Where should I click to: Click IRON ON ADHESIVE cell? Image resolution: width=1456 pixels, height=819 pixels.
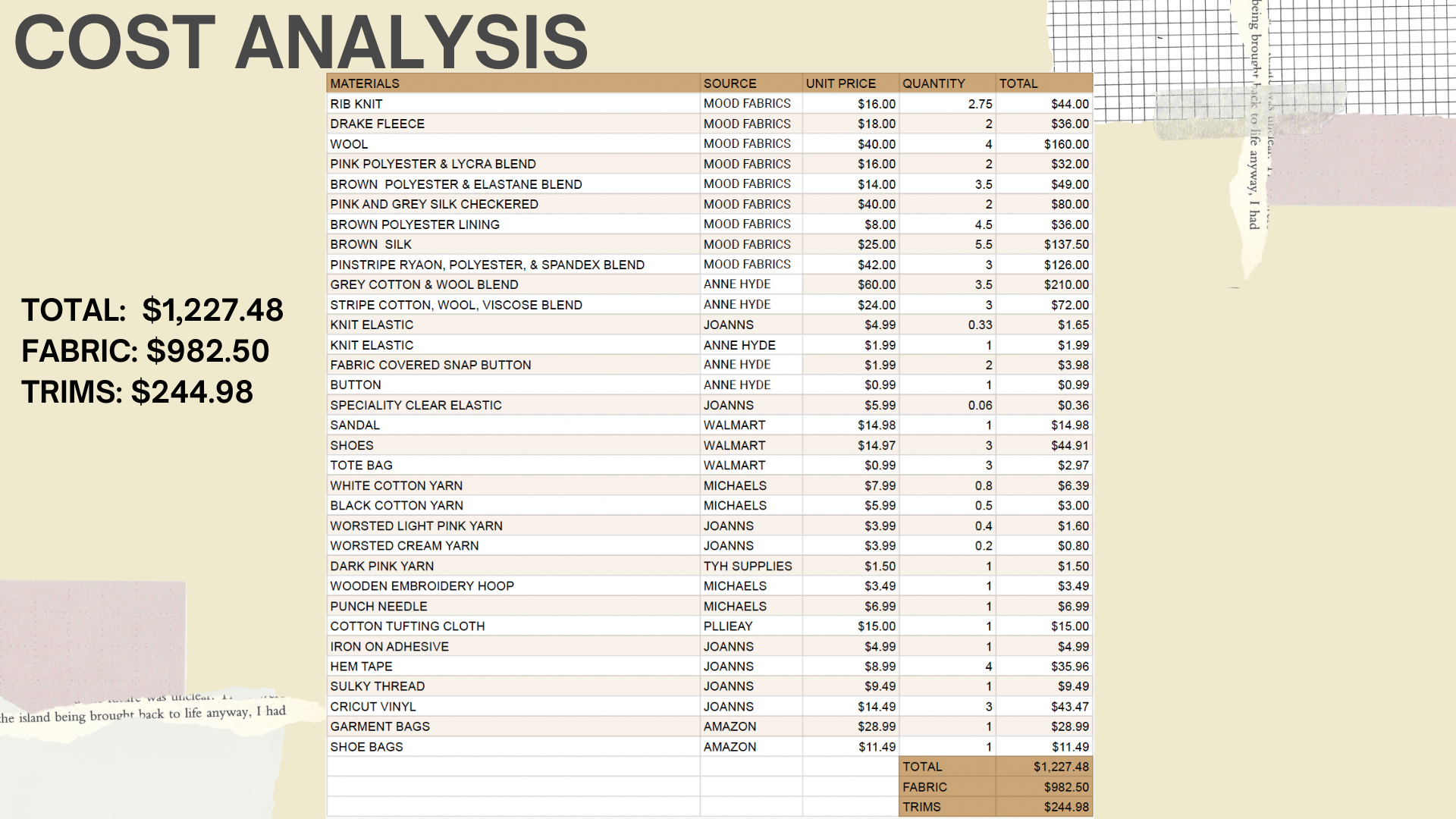513,646
